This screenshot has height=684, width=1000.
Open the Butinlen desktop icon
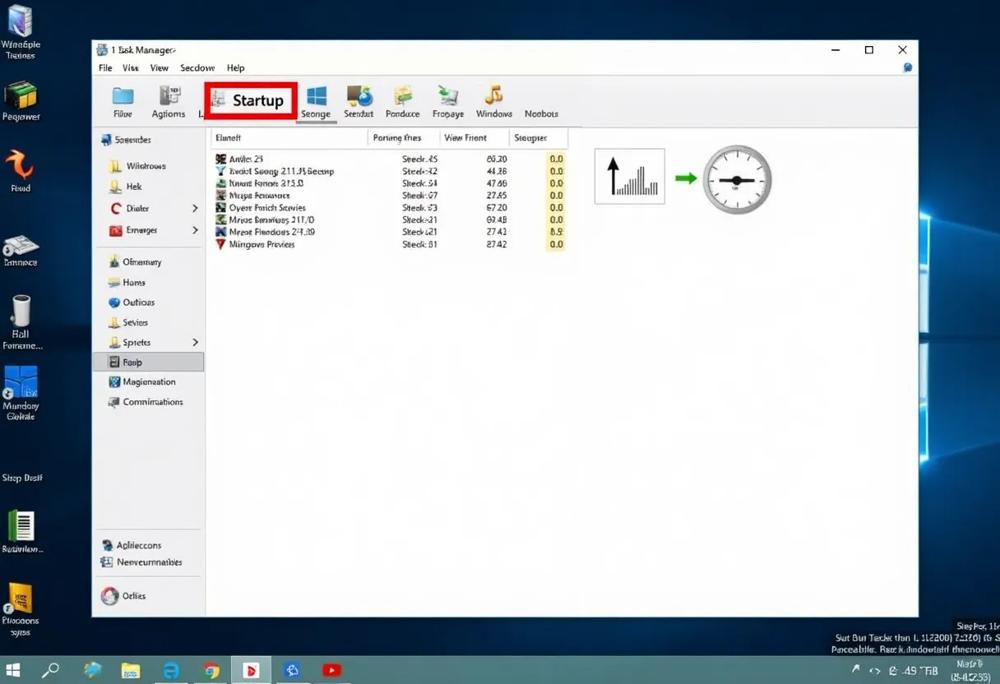click(x=22, y=531)
